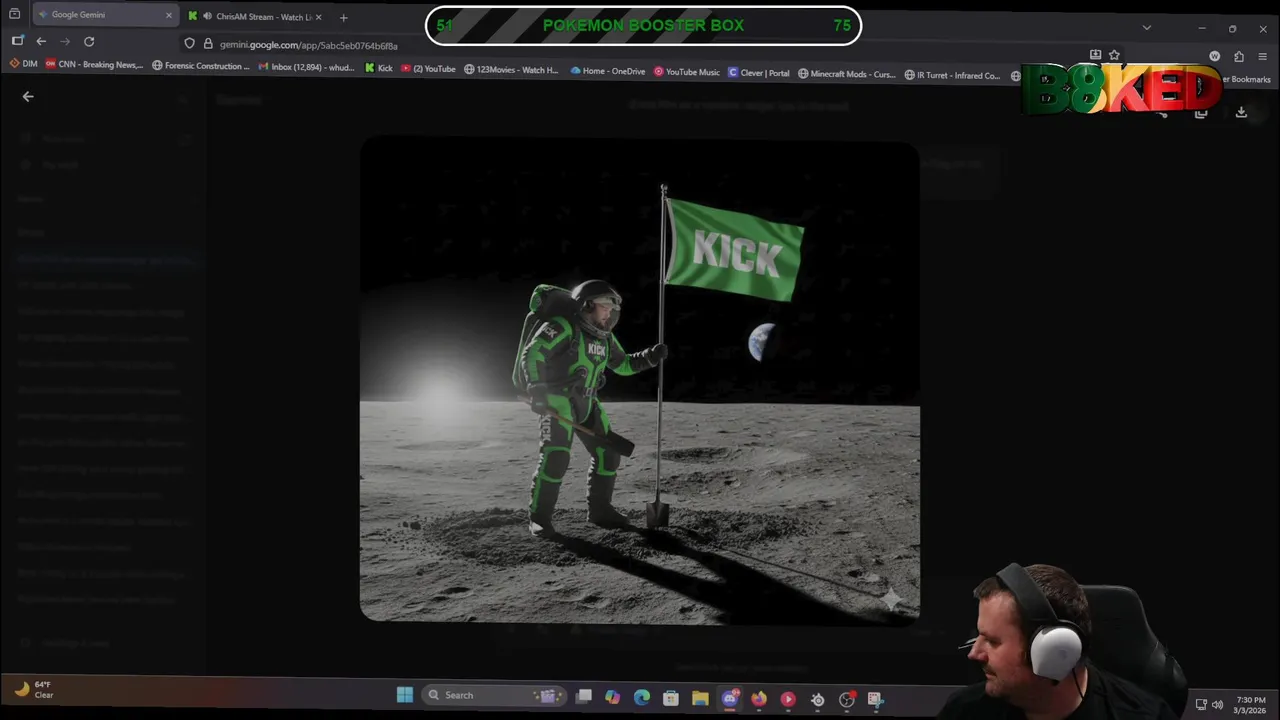The width and height of the screenshot is (1280, 720).
Task: Open Task View on the taskbar
Action: pyautogui.click(x=584, y=696)
